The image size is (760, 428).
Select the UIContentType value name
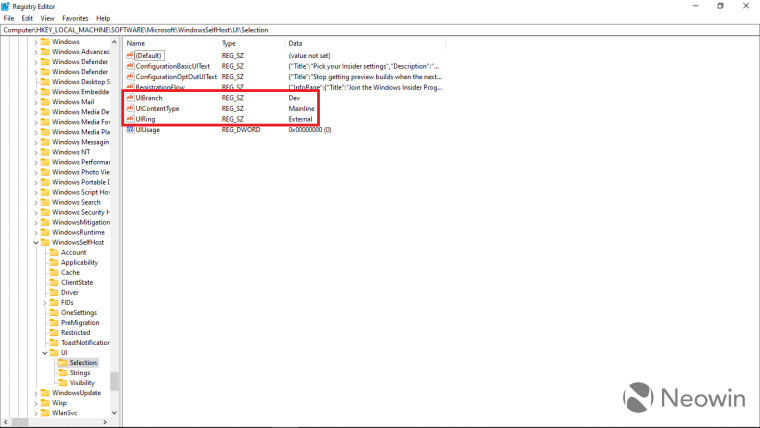pos(158,109)
